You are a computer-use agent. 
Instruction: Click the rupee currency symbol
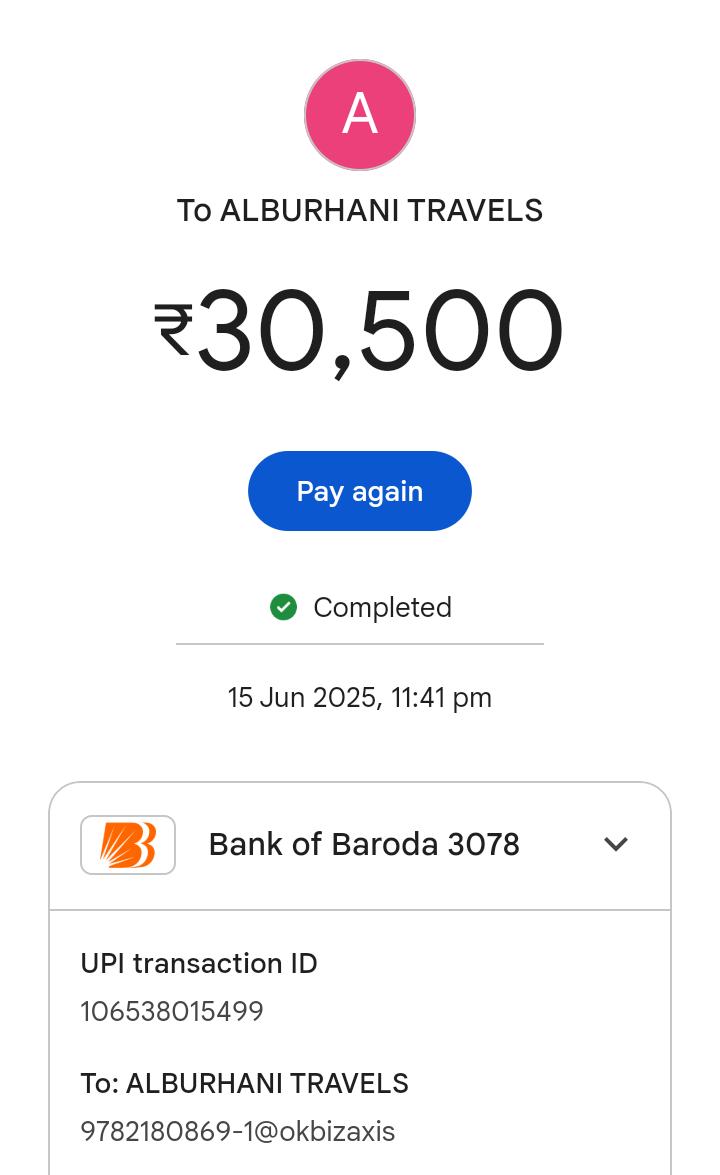[173, 329]
